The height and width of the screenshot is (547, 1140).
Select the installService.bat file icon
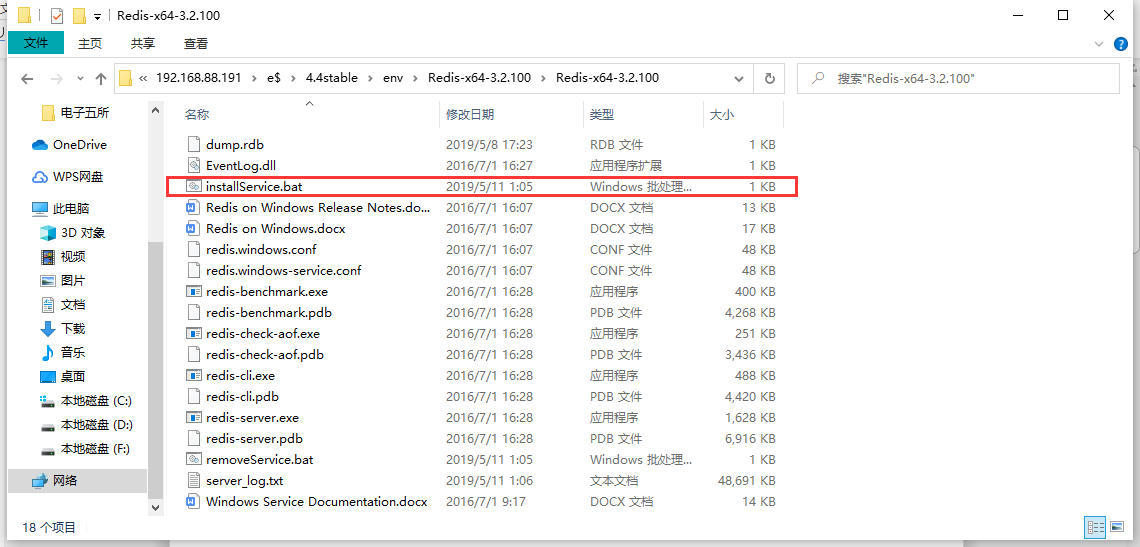pos(193,186)
